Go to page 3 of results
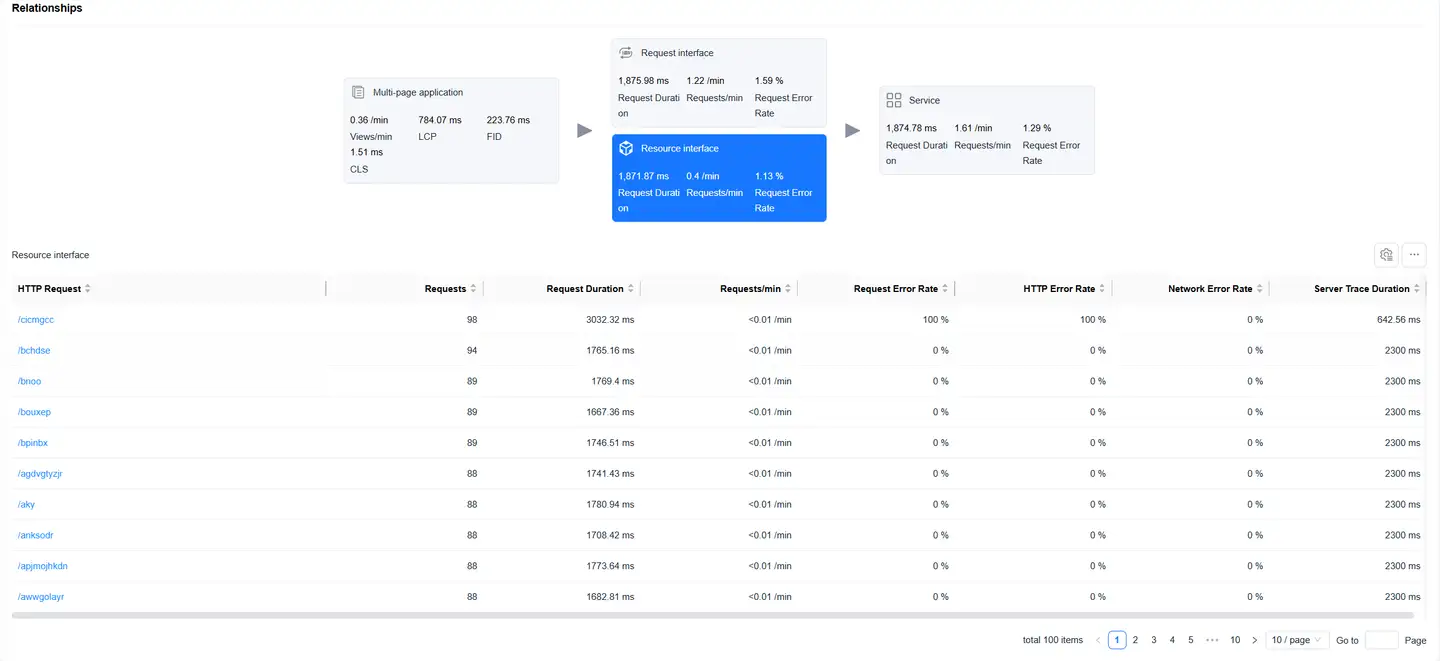 point(1154,640)
